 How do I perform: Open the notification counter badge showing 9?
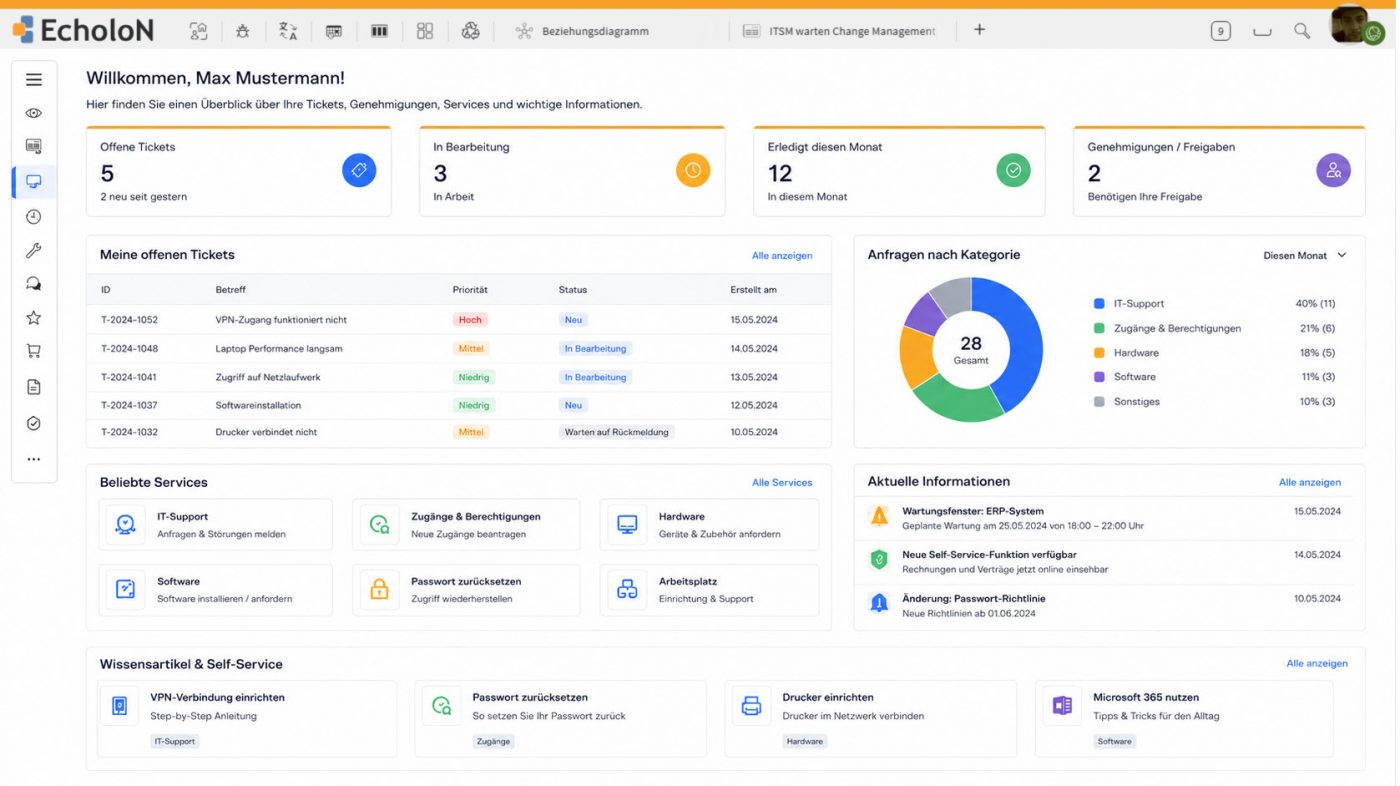(x=1220, y=31)
